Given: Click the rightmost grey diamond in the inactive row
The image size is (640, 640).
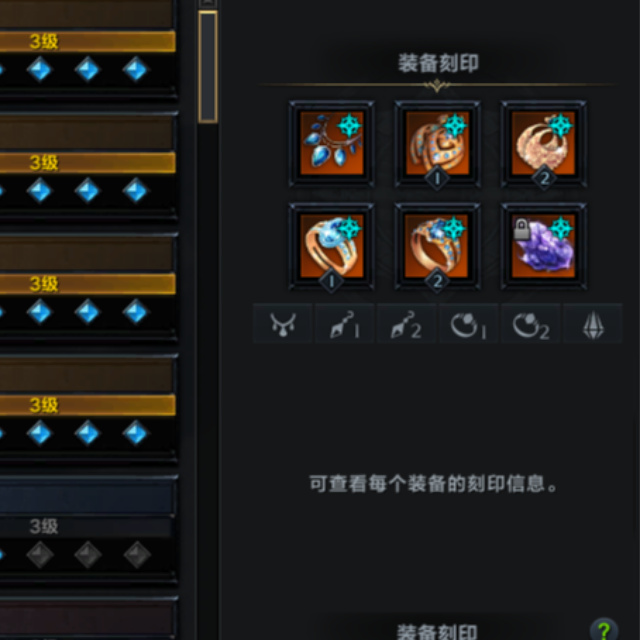Looking at the screenshot, I should [x=137, y=555].
